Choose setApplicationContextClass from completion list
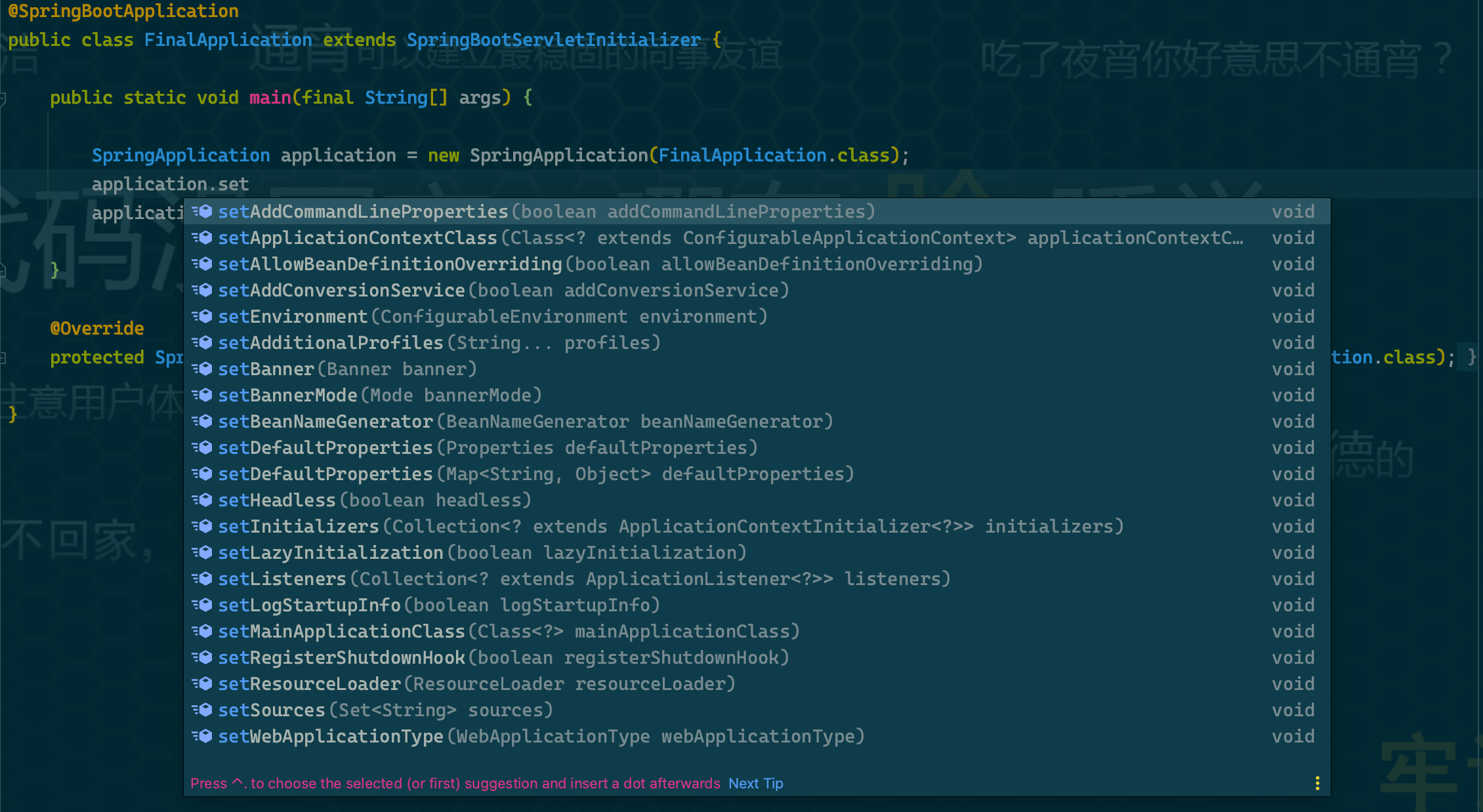The height and width of the screenshot is (812, 1483). point(757,237)
